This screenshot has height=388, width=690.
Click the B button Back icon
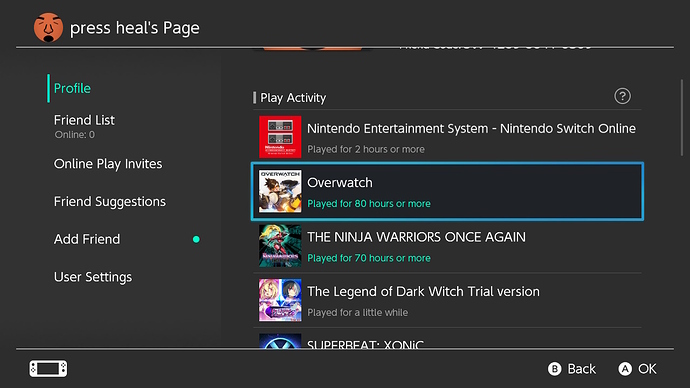click(x=554, y=369)
